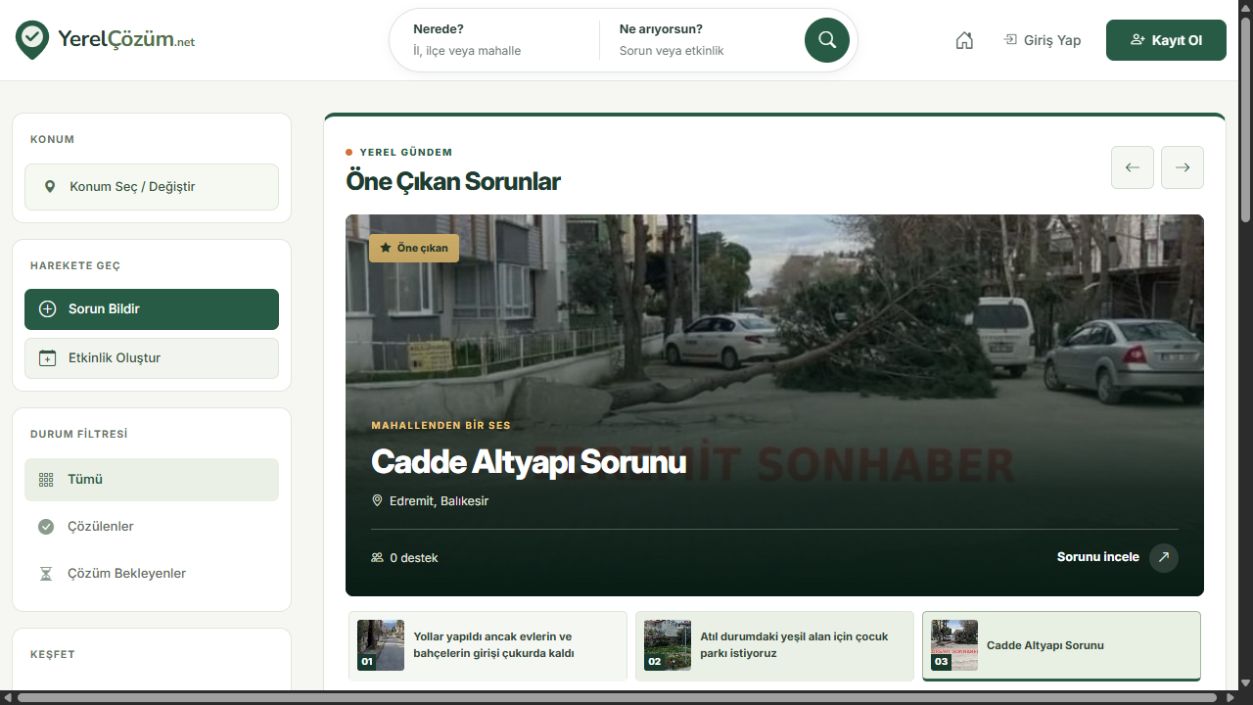
Task: Click the Öne çıkan star badge
Action: pyautogui.click(x=414, y=248)
